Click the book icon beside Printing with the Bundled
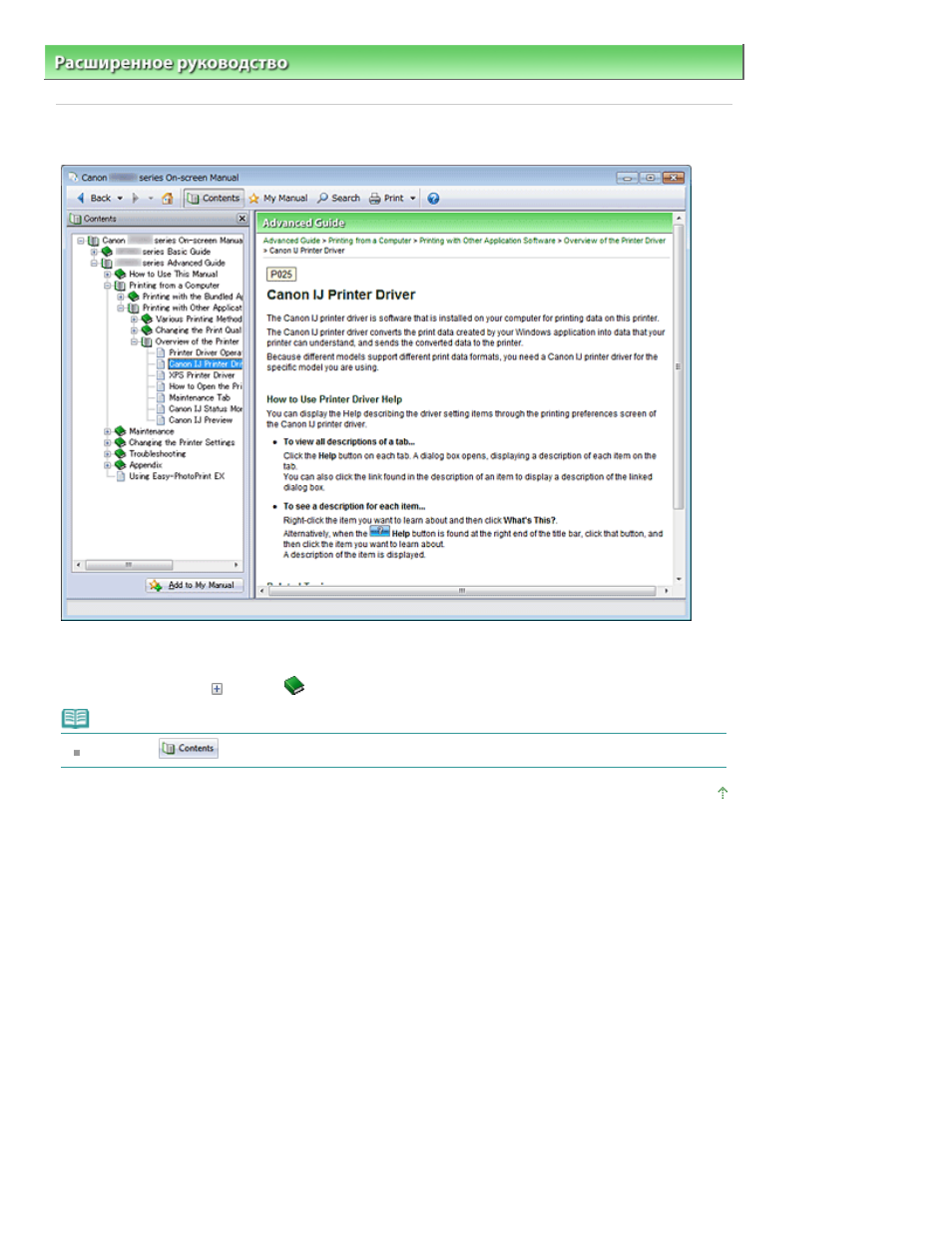The width and height of the screenshot is (952, 1233). (134, 297)
